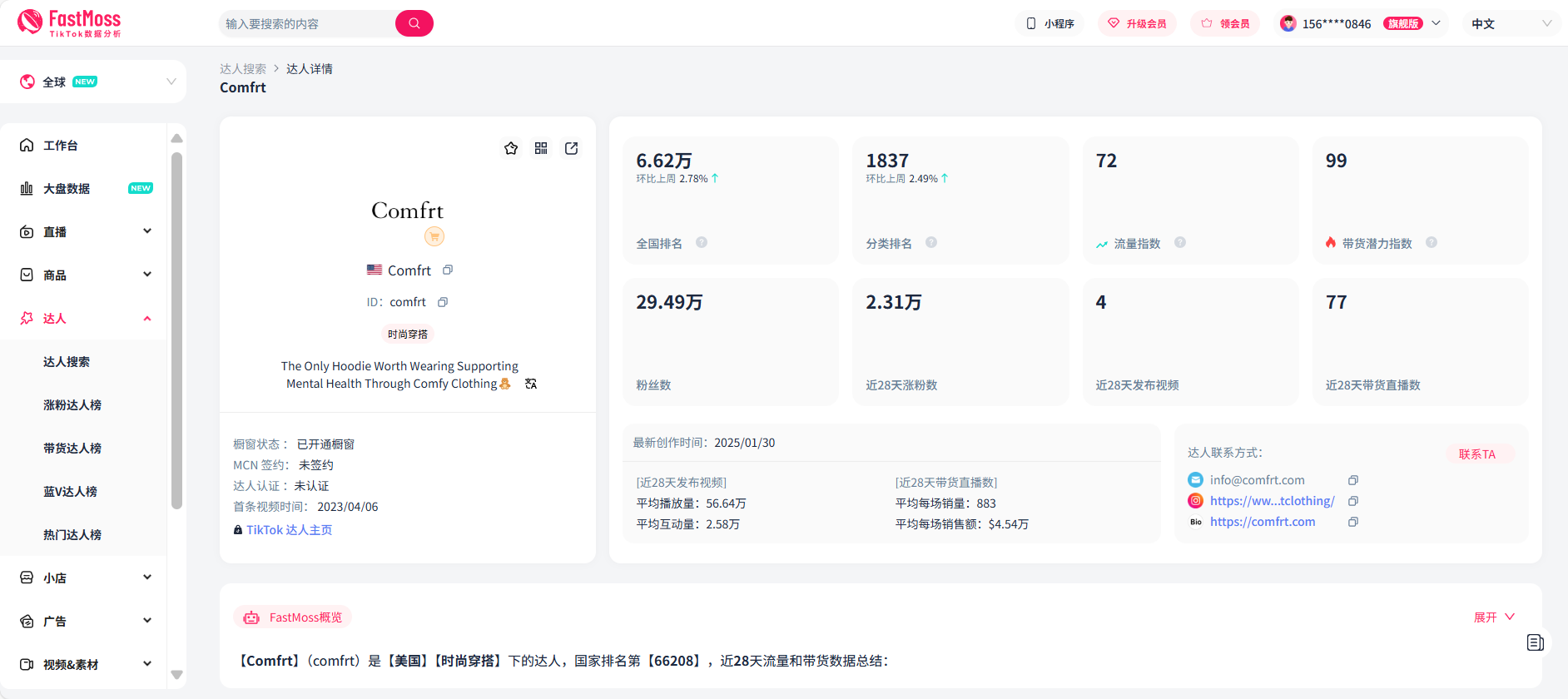Click the 领会员 button
1568x699 pixels.
click(1225, 23)
